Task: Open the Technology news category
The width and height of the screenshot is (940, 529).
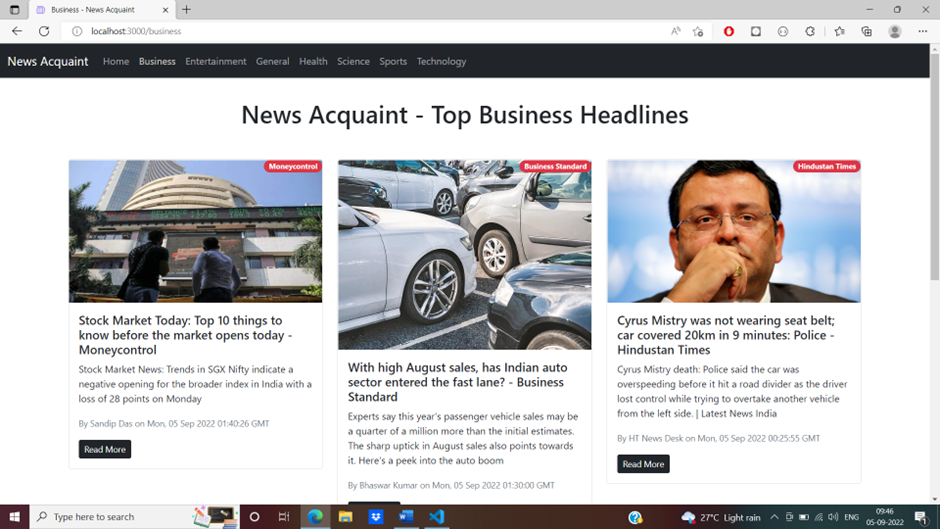Action: coord(441,61)
